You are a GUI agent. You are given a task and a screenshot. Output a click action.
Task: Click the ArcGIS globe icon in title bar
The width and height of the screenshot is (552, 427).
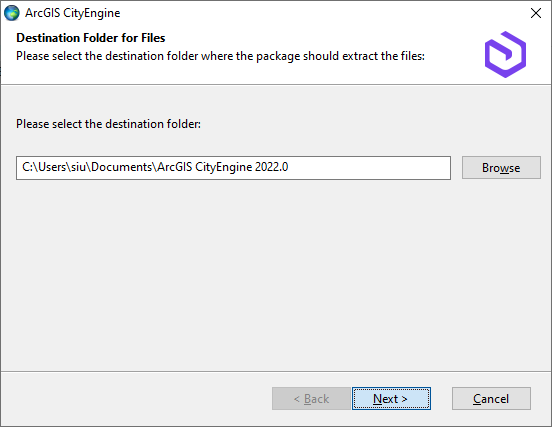12,13
